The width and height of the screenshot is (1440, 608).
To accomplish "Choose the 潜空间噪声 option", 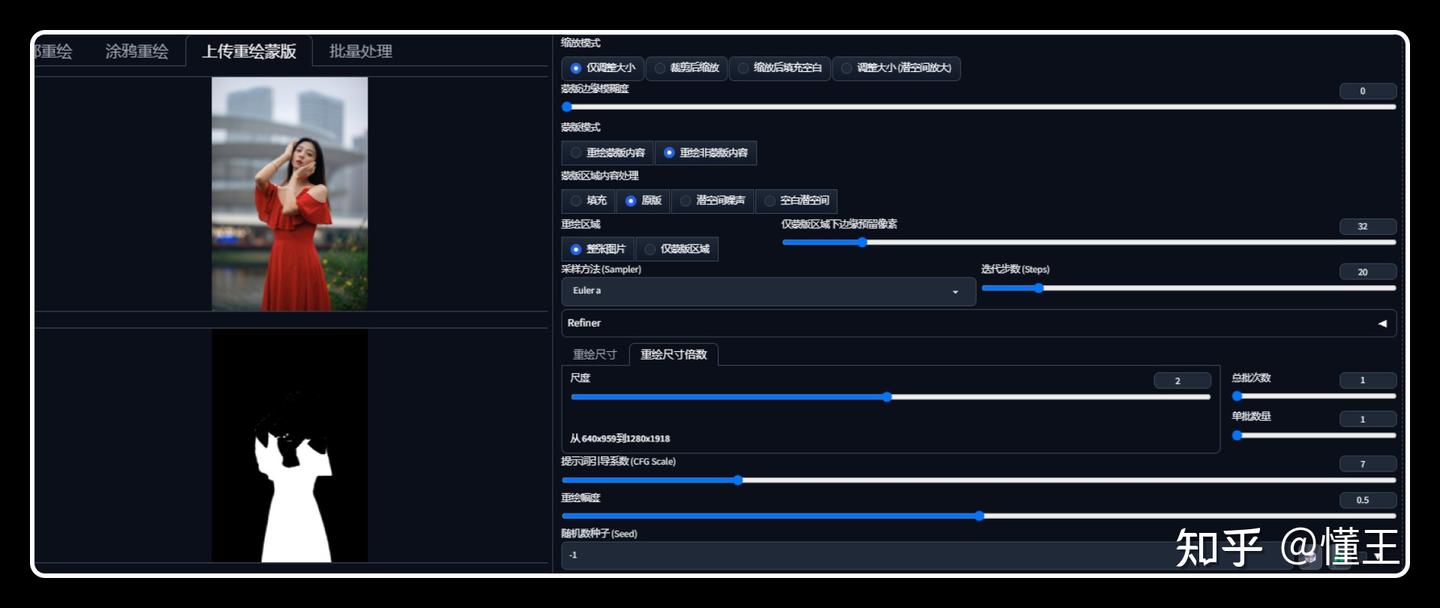I will click(723, 200).
